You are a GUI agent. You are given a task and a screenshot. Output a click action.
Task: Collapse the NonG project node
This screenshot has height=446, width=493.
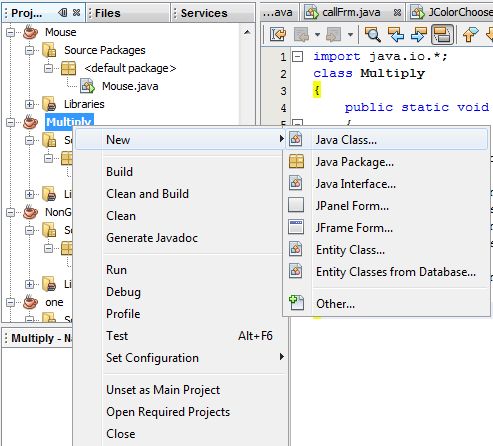11,212
